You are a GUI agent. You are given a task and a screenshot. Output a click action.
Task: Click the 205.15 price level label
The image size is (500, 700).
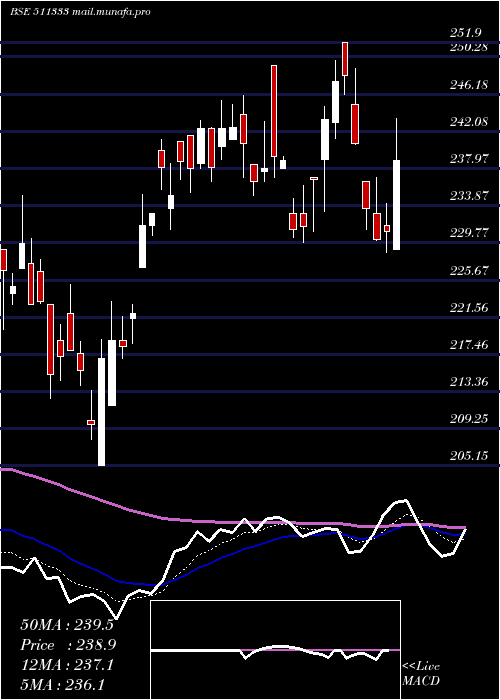click(468, 456)
